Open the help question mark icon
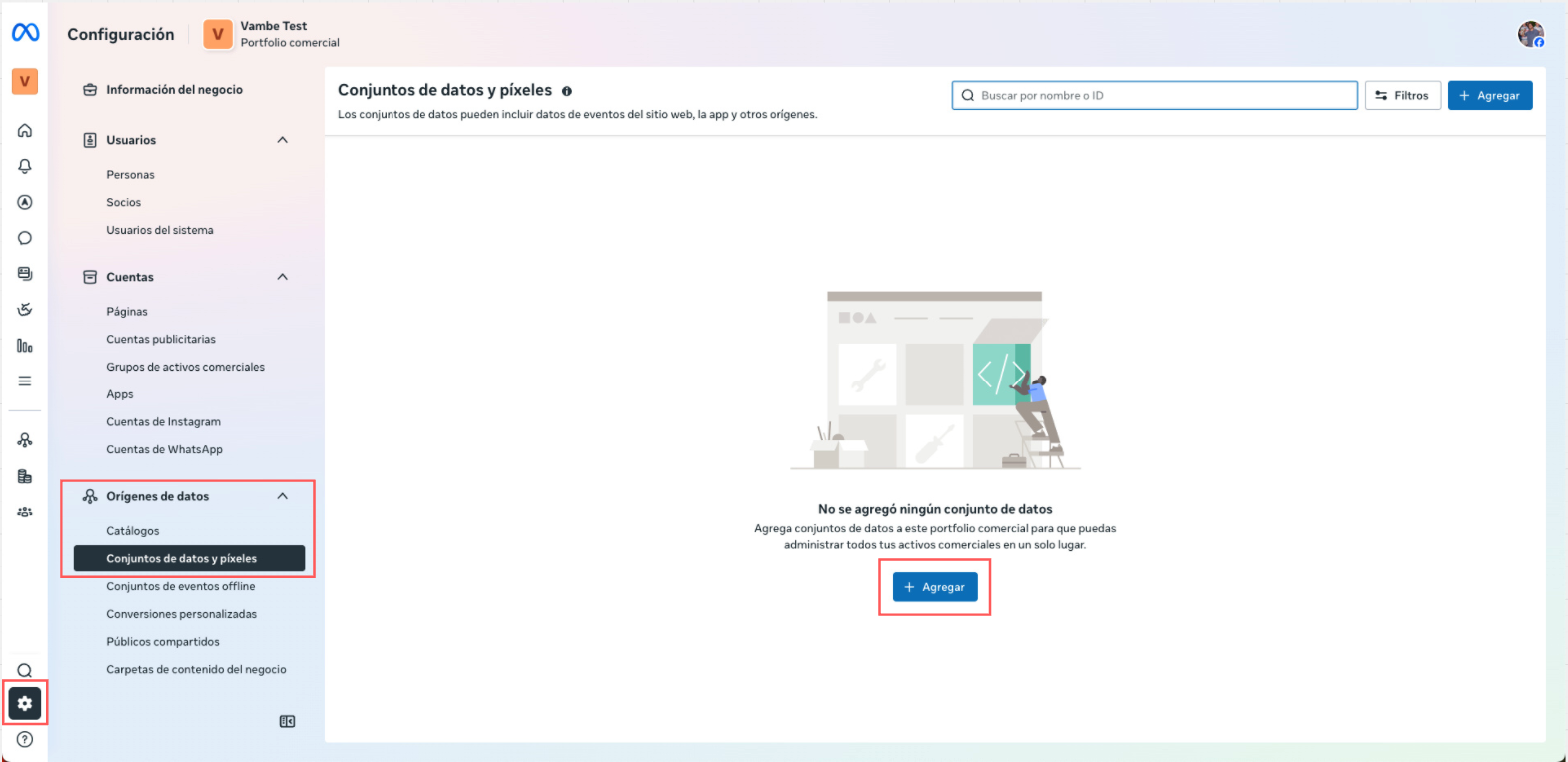 point(25,740)
